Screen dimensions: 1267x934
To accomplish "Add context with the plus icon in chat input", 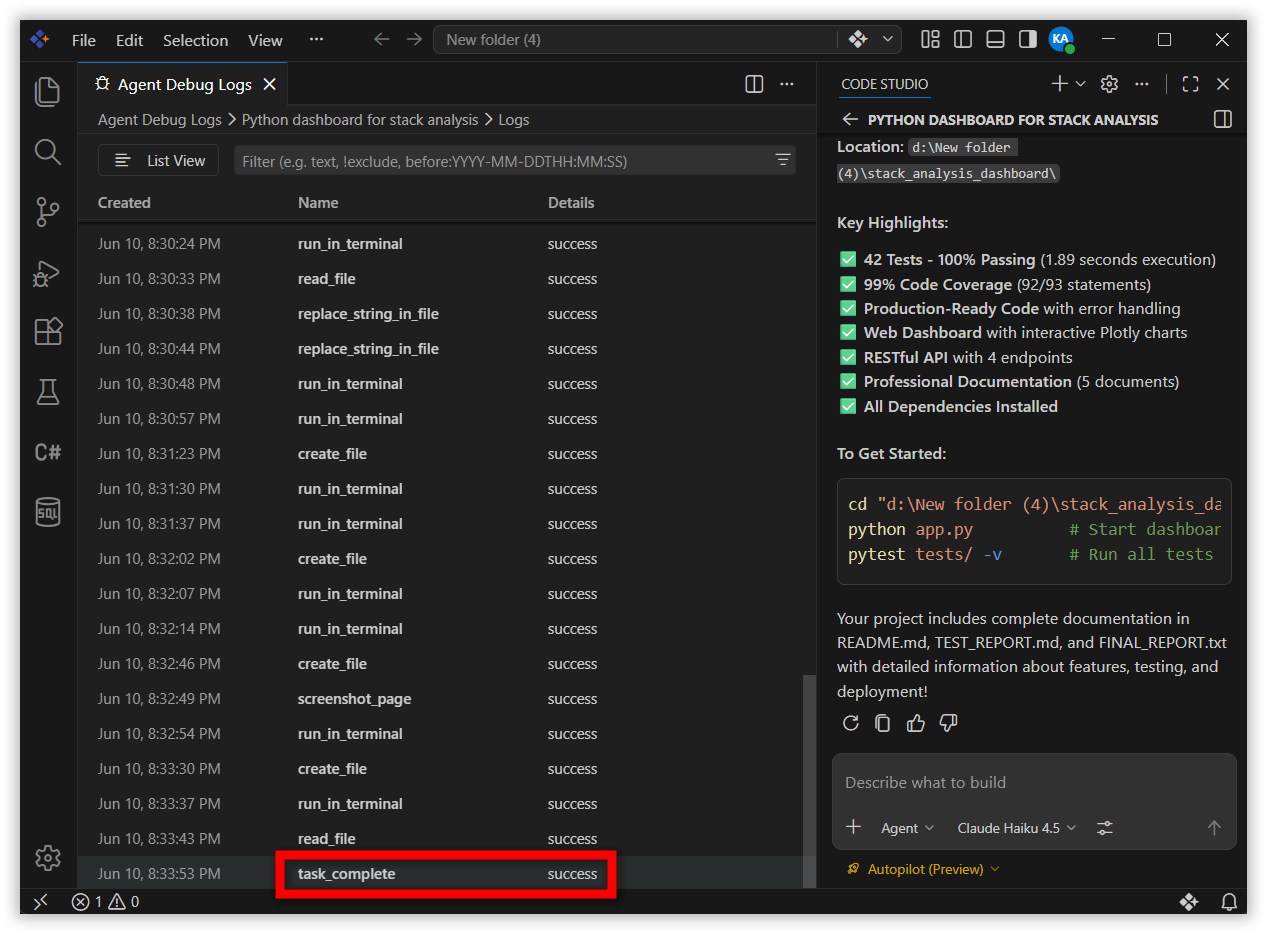I will tap(853, 827).
